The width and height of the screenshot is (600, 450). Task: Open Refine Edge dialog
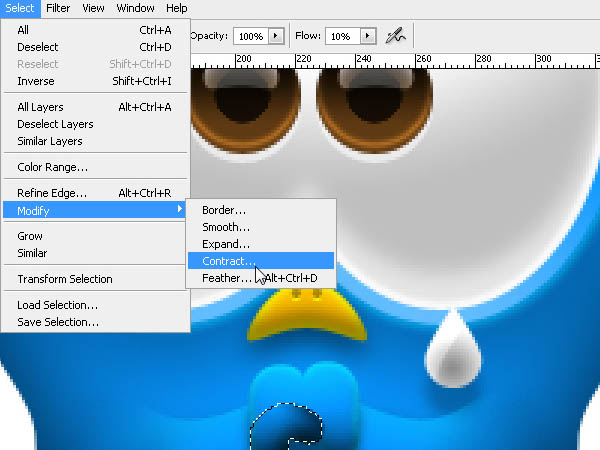(94, 193)
